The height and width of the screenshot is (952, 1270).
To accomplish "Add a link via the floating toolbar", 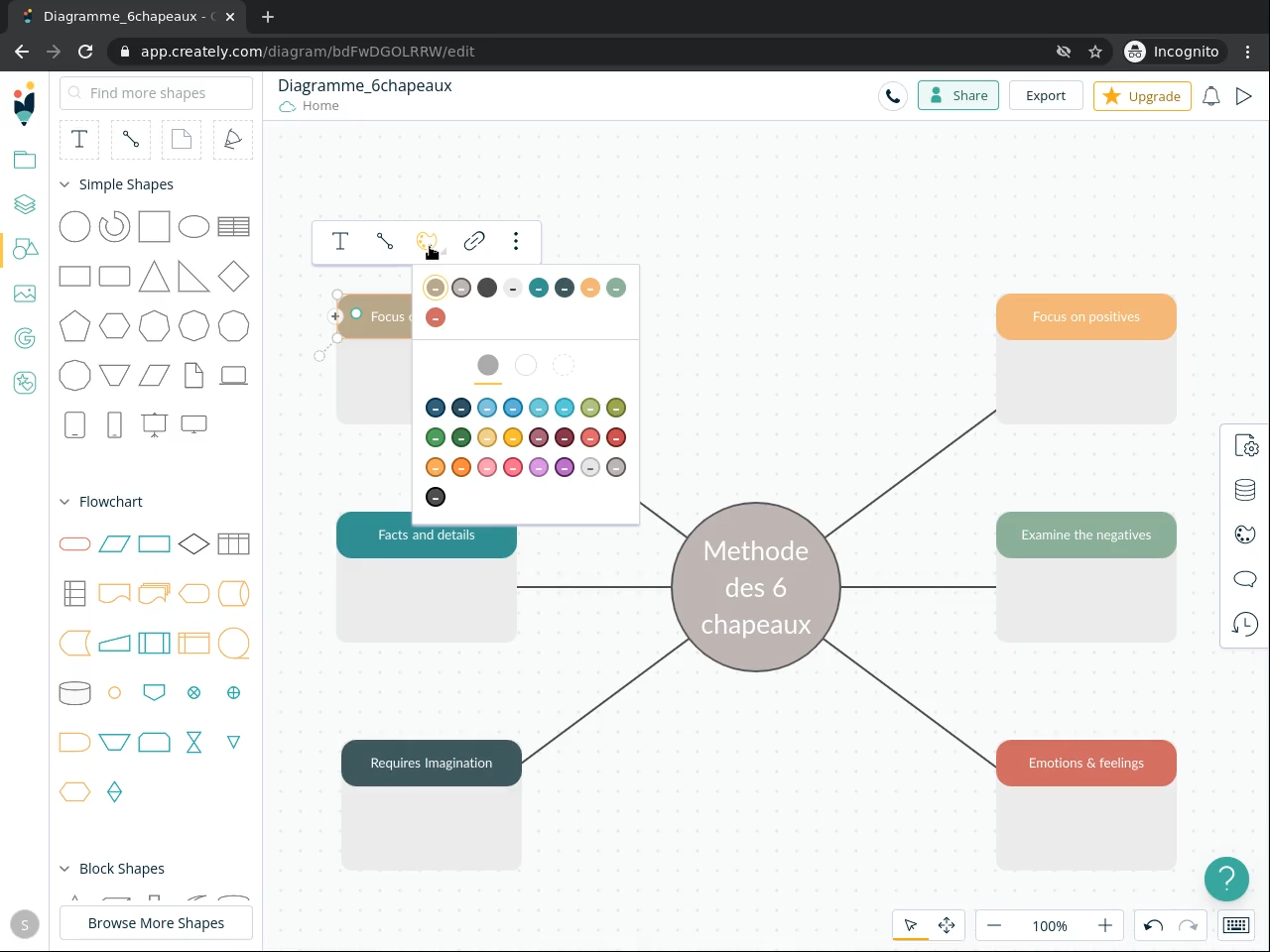I will coord(474,241).
